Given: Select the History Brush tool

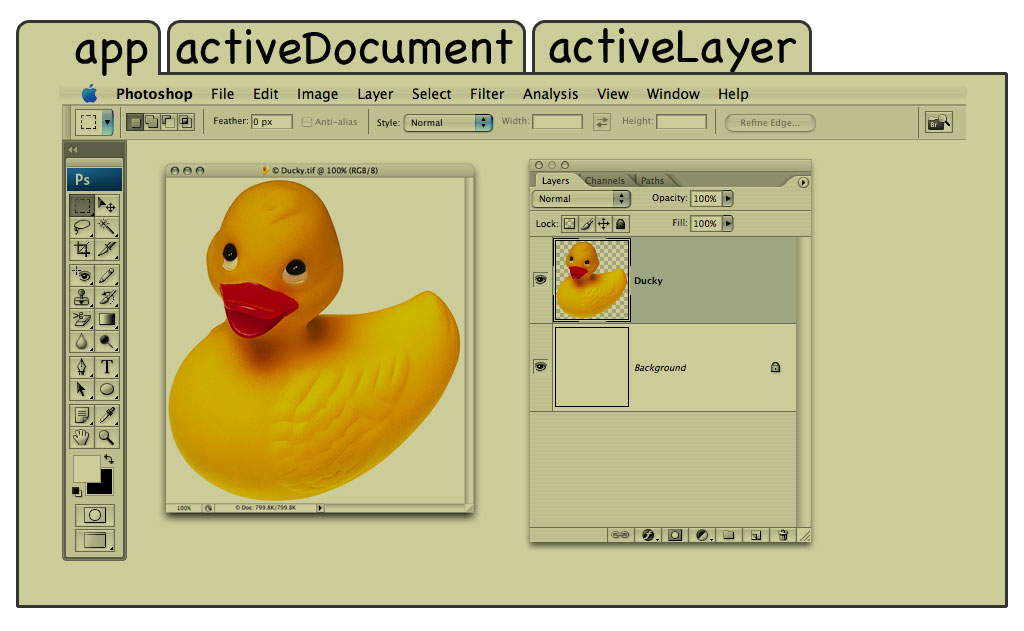Looking at the screenshot, I should [106, 297].
